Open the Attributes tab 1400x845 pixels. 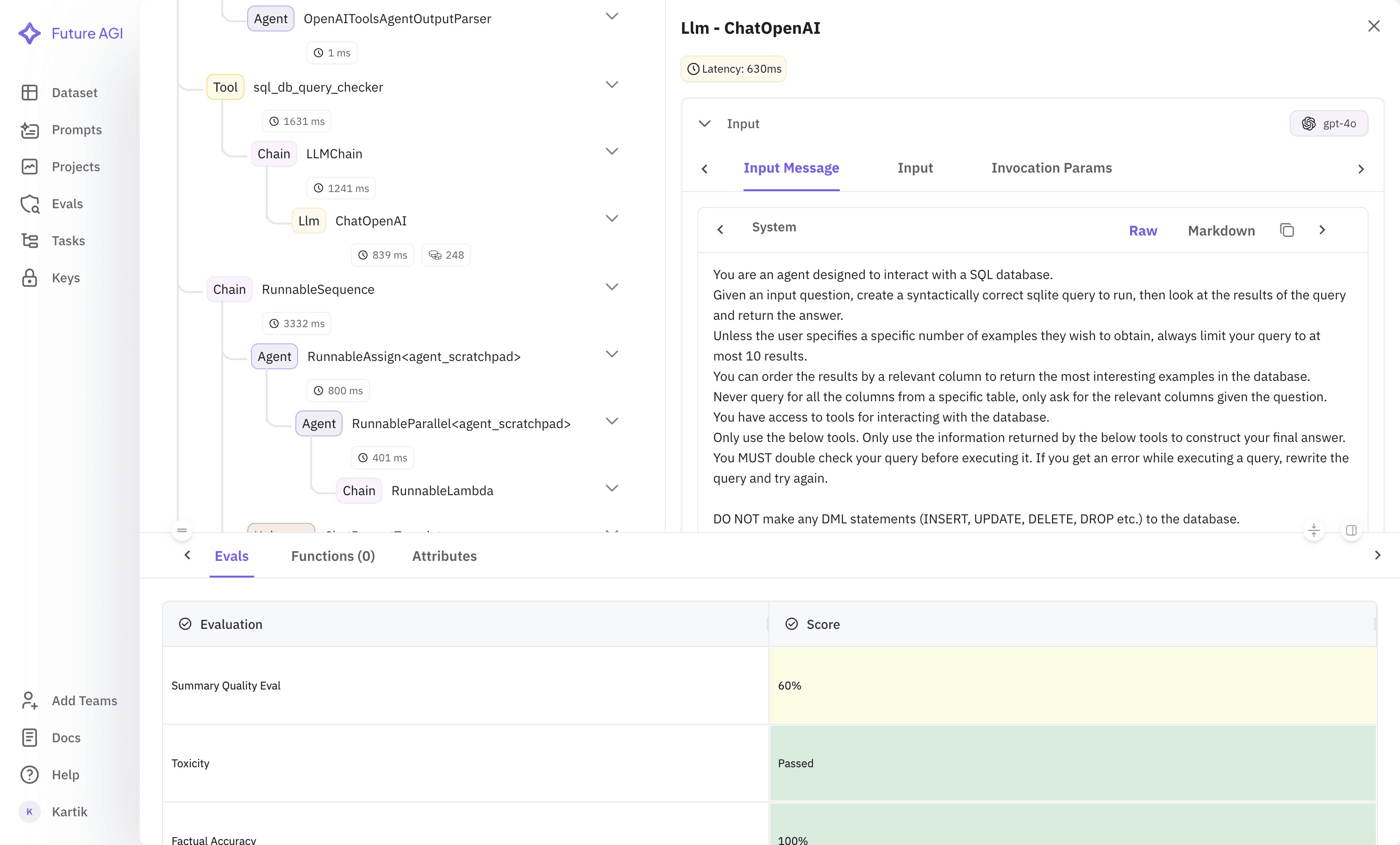pos(444,556)
